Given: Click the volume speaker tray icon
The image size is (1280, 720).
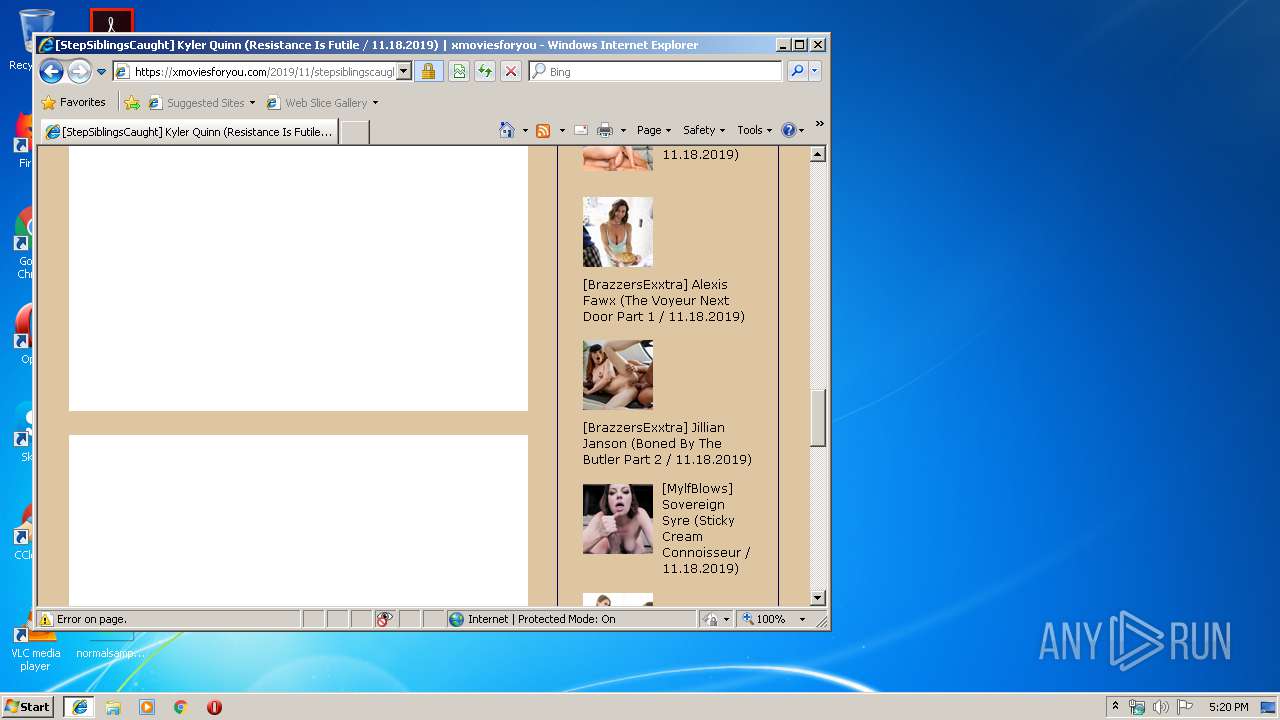Looking at the screenshot, I should [1161, 707].
